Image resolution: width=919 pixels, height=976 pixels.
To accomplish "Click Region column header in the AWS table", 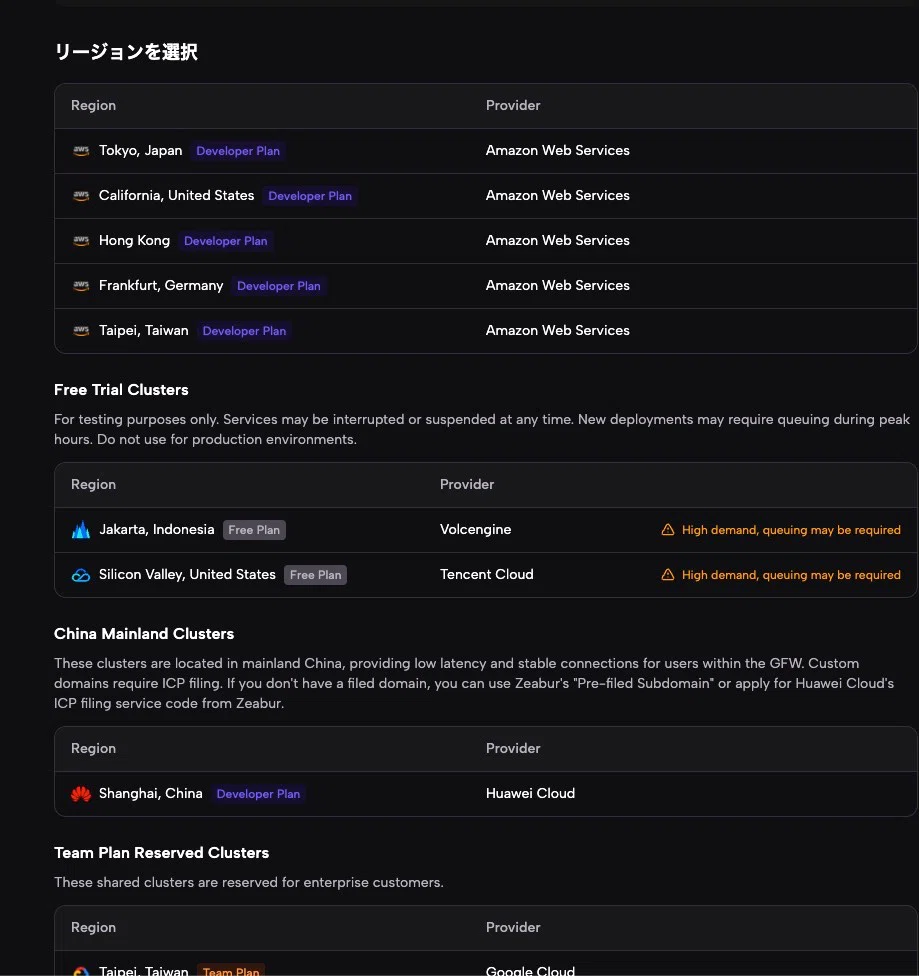I will point(93,105).
